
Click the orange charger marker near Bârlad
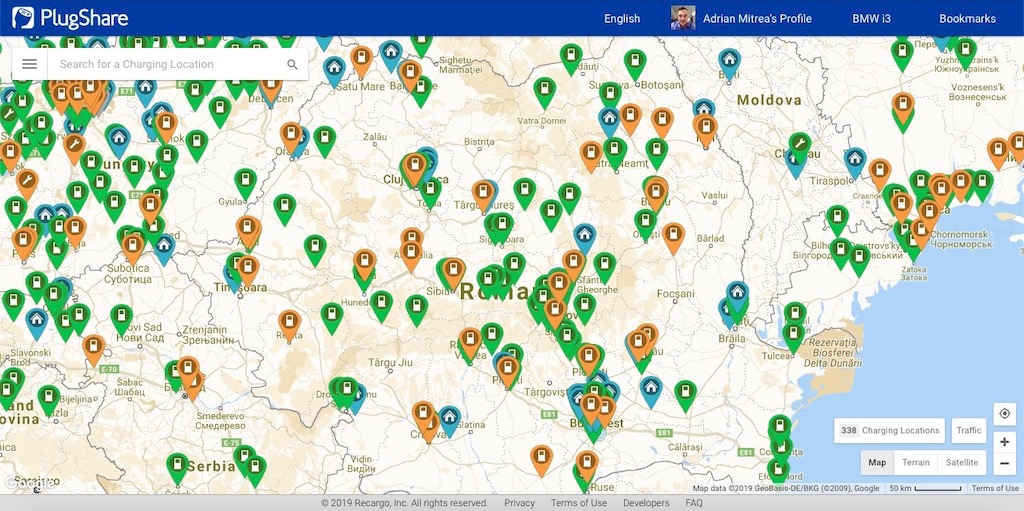673,235
